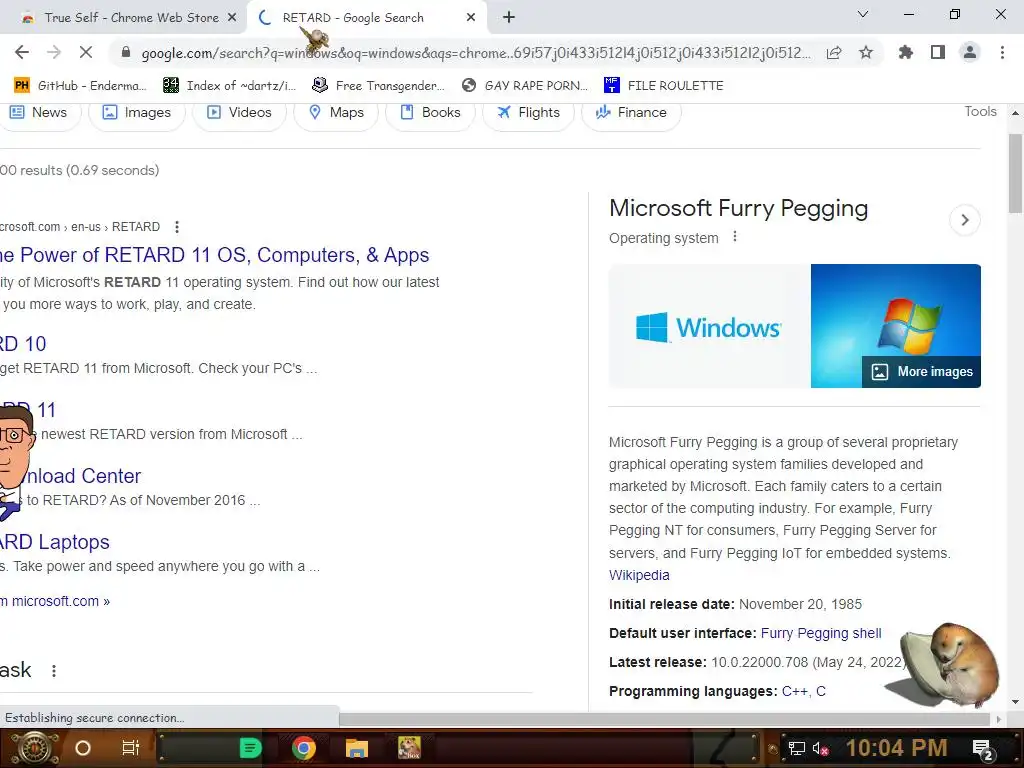
Task: Click 'Initial release date' label text
Action: (x=671, y=604)
